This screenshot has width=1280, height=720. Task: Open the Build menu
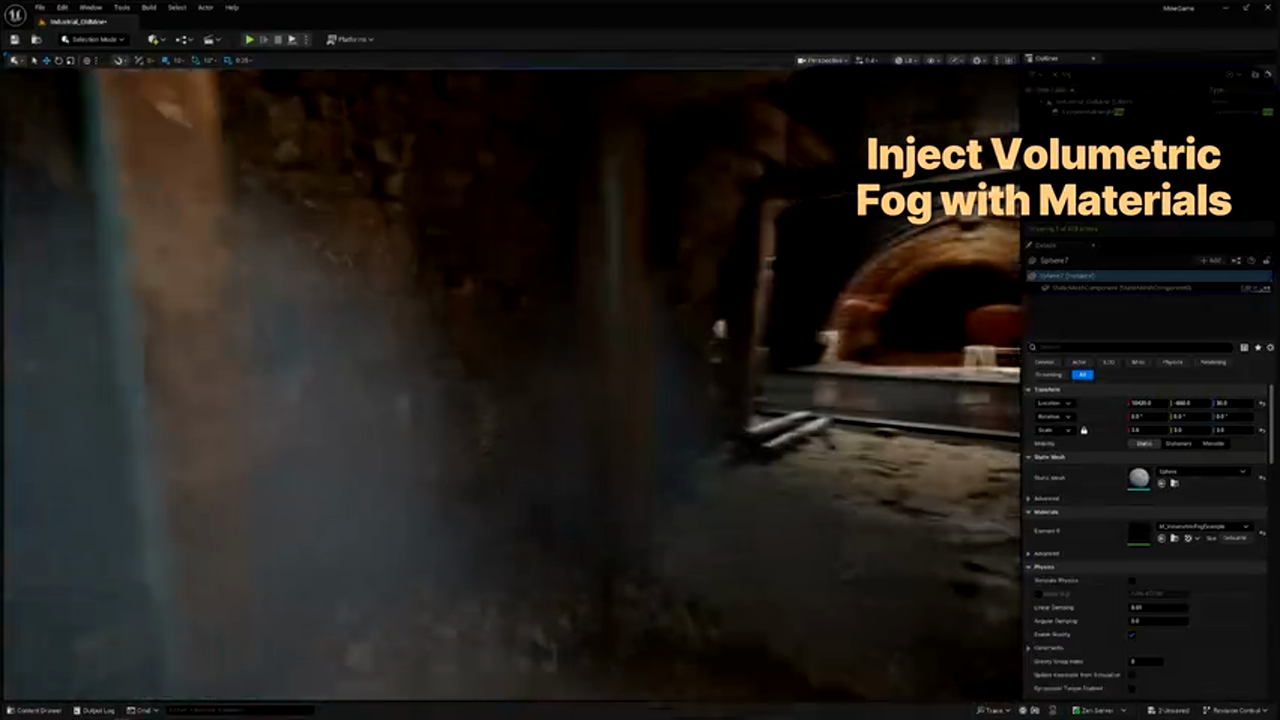[148, 7]
